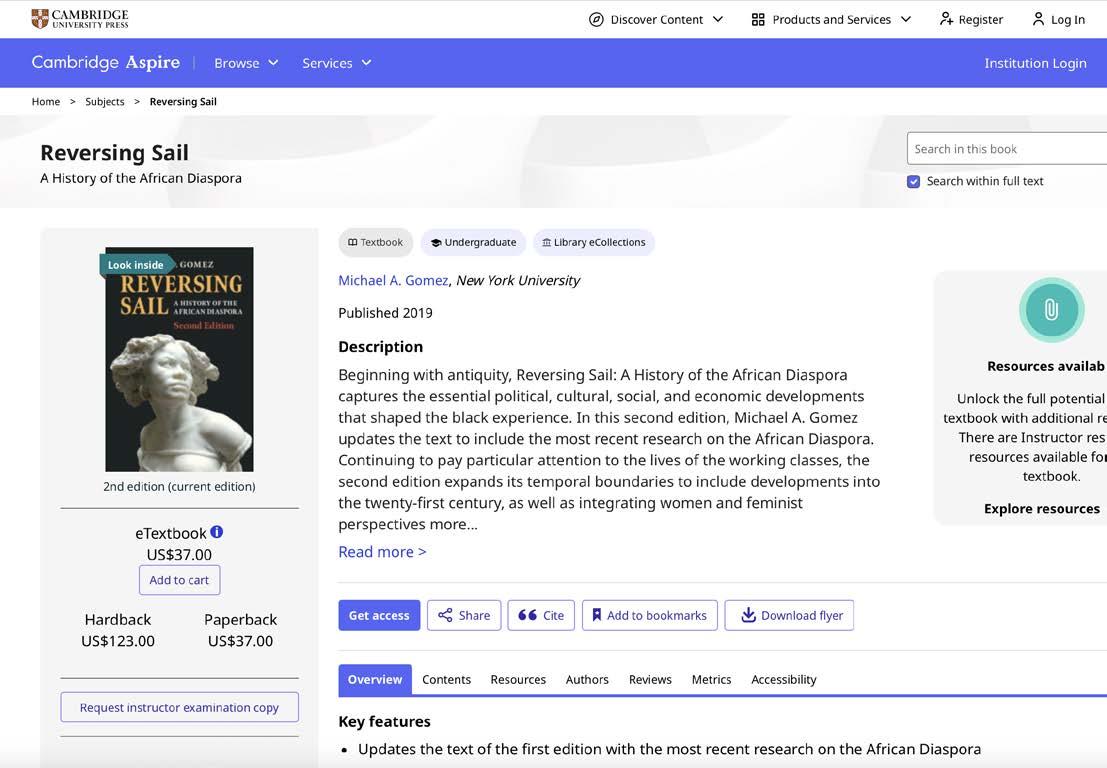The height and width of the screenshot is (768, 1107).
Task: Click the Hardback US$123.00 option
Action: [x=118, y=630]
